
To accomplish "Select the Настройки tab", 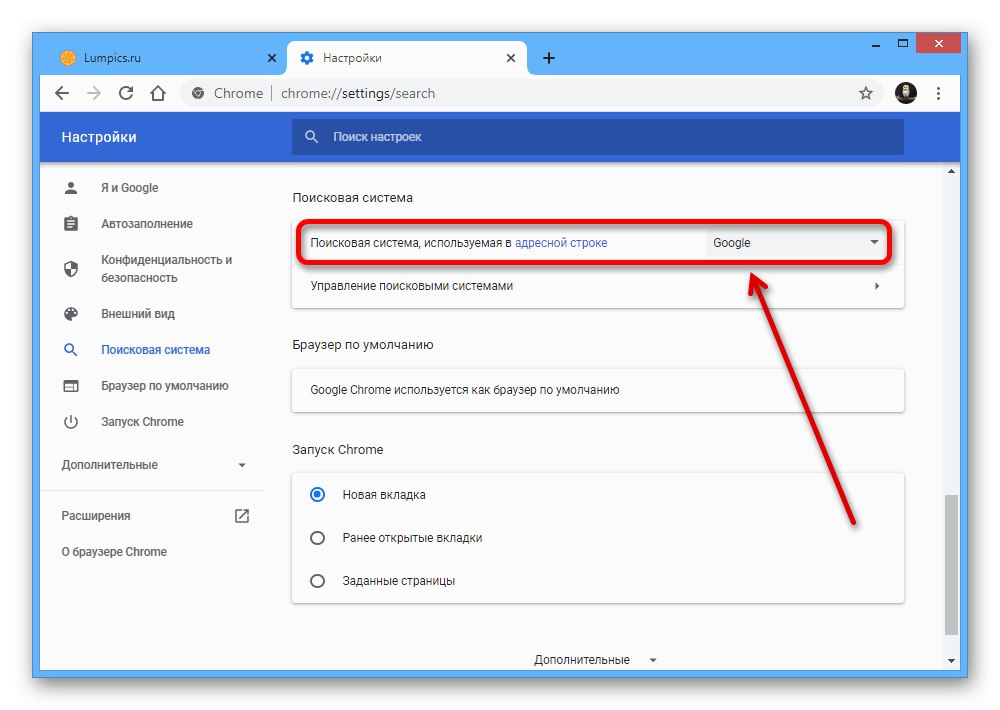I will pyautogui.click(x=407, y=58).
